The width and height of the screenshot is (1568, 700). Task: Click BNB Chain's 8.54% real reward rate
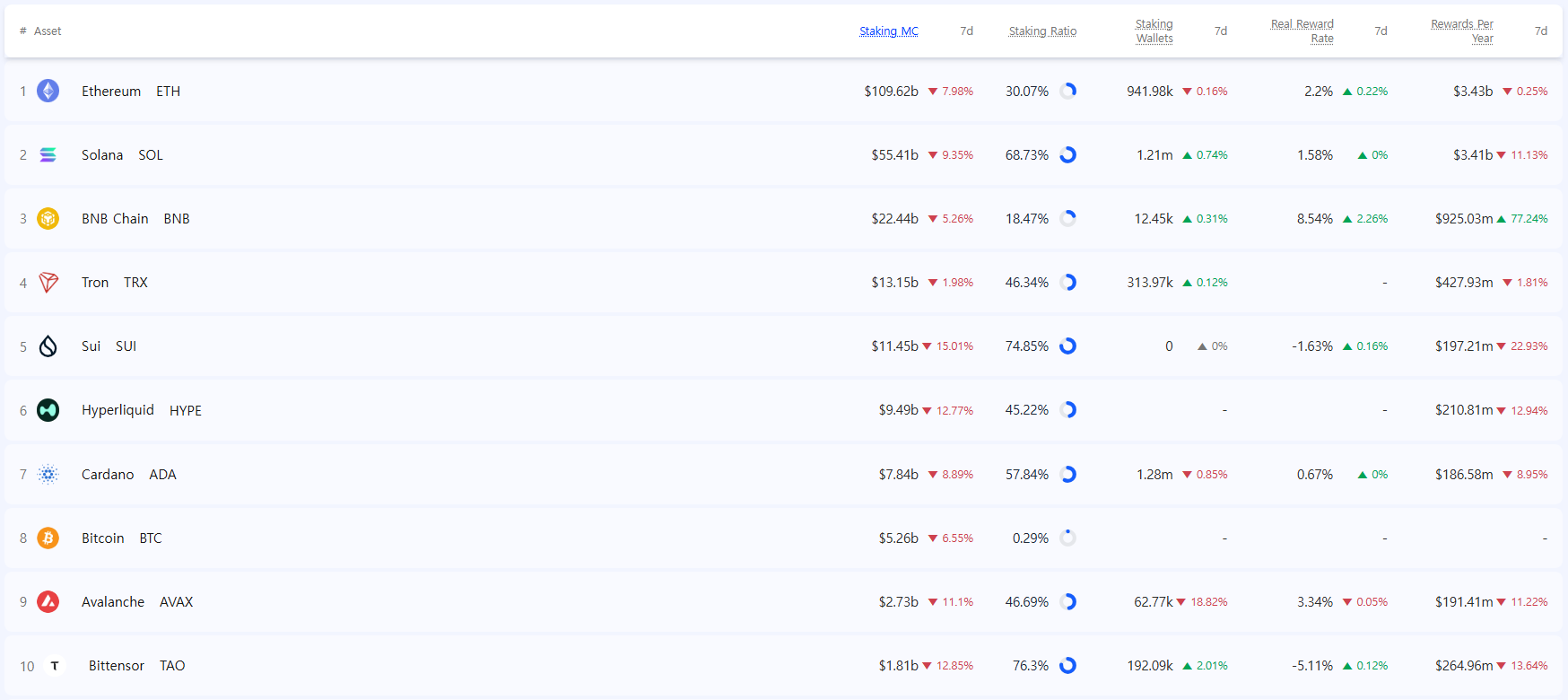click(1315, 219)
